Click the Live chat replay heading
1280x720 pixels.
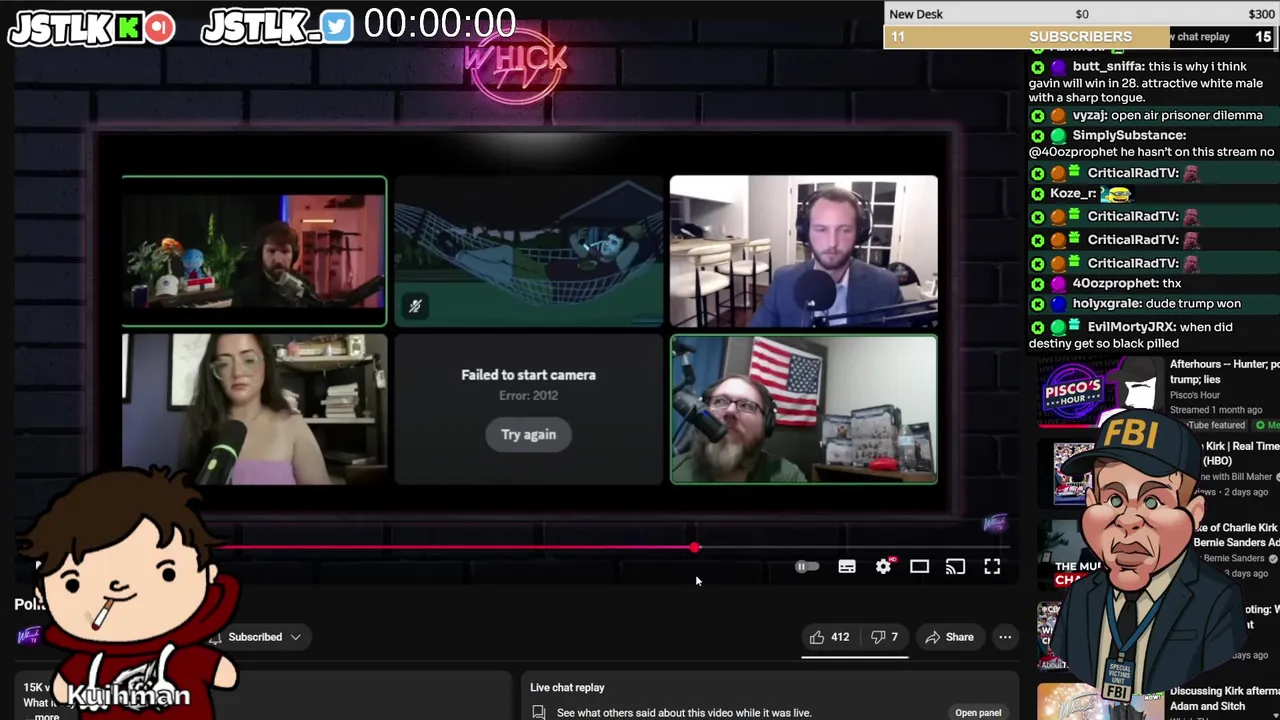point(567,688)
